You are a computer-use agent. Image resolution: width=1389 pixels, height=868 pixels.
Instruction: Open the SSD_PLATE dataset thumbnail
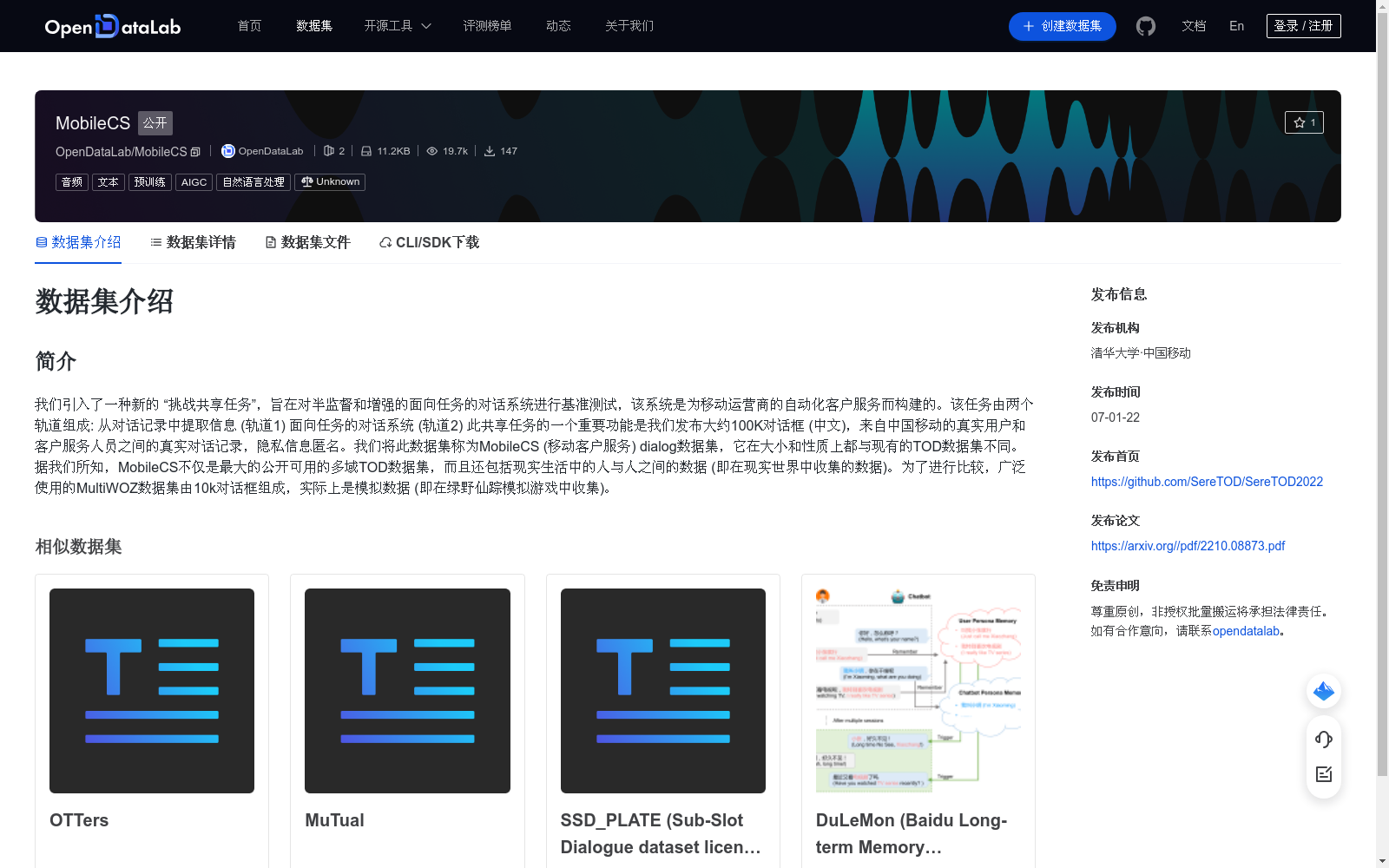tap(663, 691)
